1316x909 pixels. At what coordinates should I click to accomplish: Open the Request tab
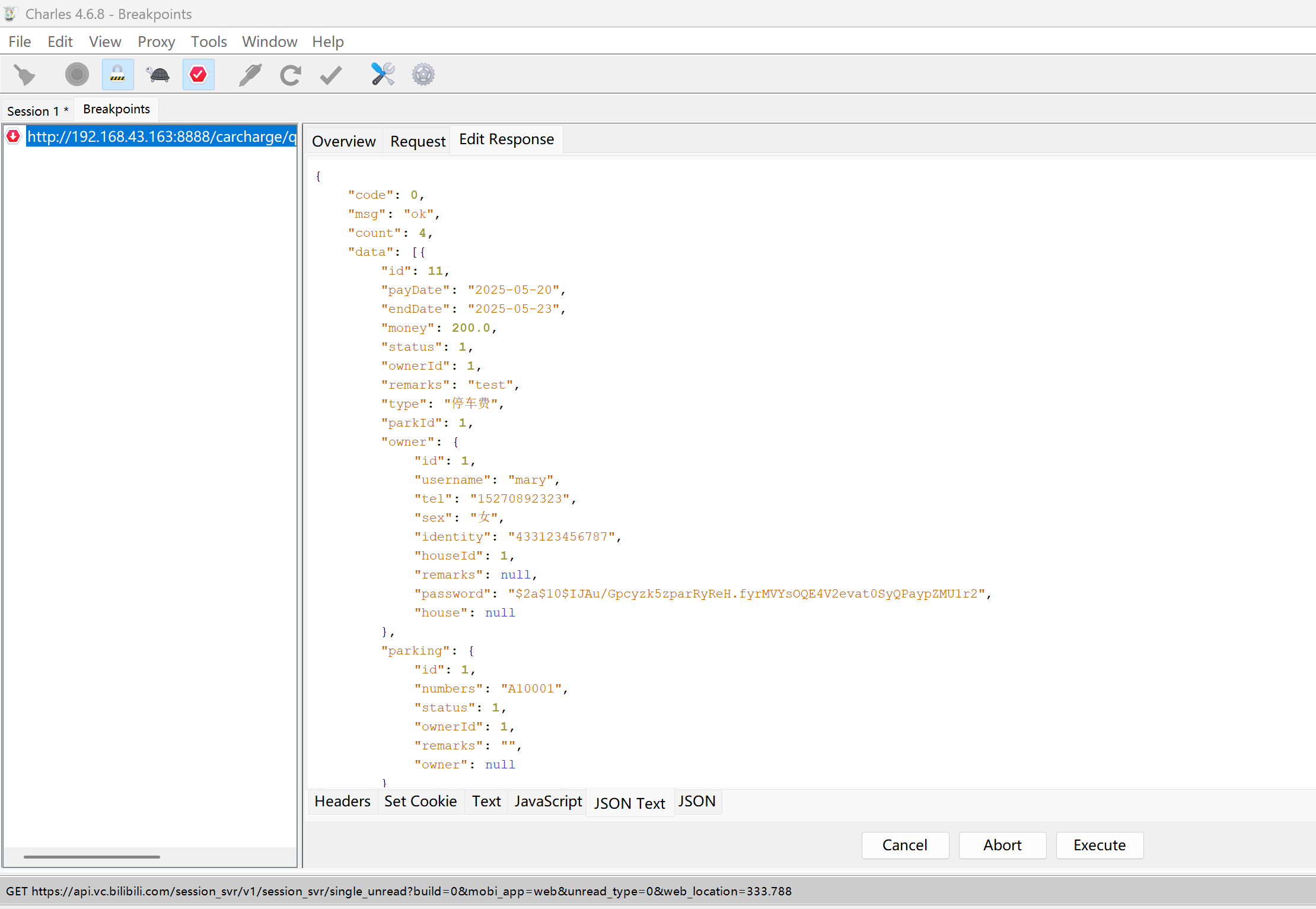(x=418, y=141)
